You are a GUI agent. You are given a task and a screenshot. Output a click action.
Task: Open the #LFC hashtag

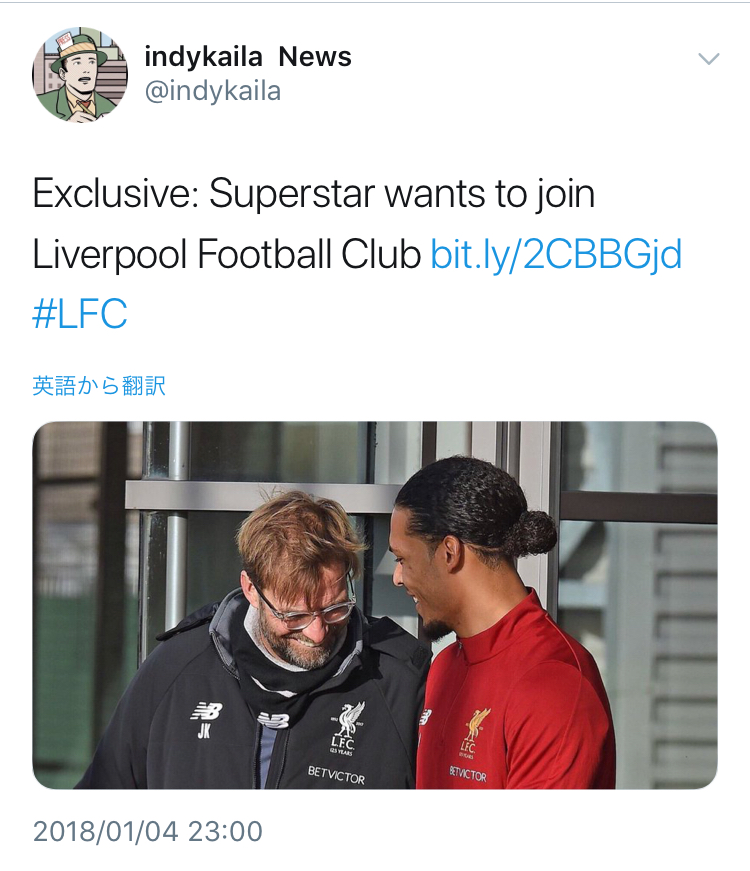point(80,314)
